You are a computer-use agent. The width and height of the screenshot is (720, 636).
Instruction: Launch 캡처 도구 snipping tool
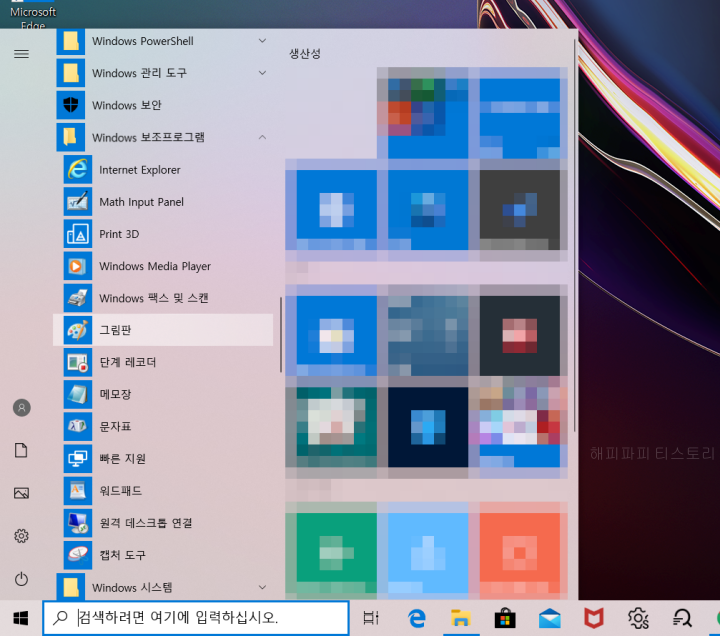(x=163, y=555)
